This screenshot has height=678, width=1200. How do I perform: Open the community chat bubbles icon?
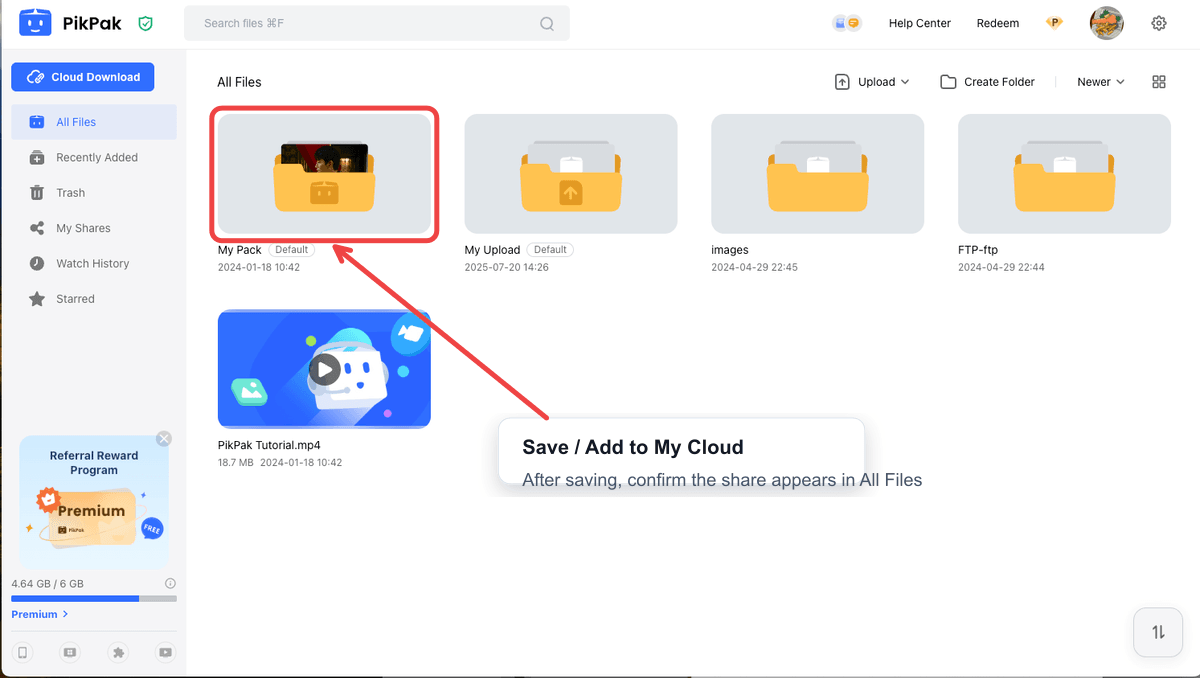[847, 23]
